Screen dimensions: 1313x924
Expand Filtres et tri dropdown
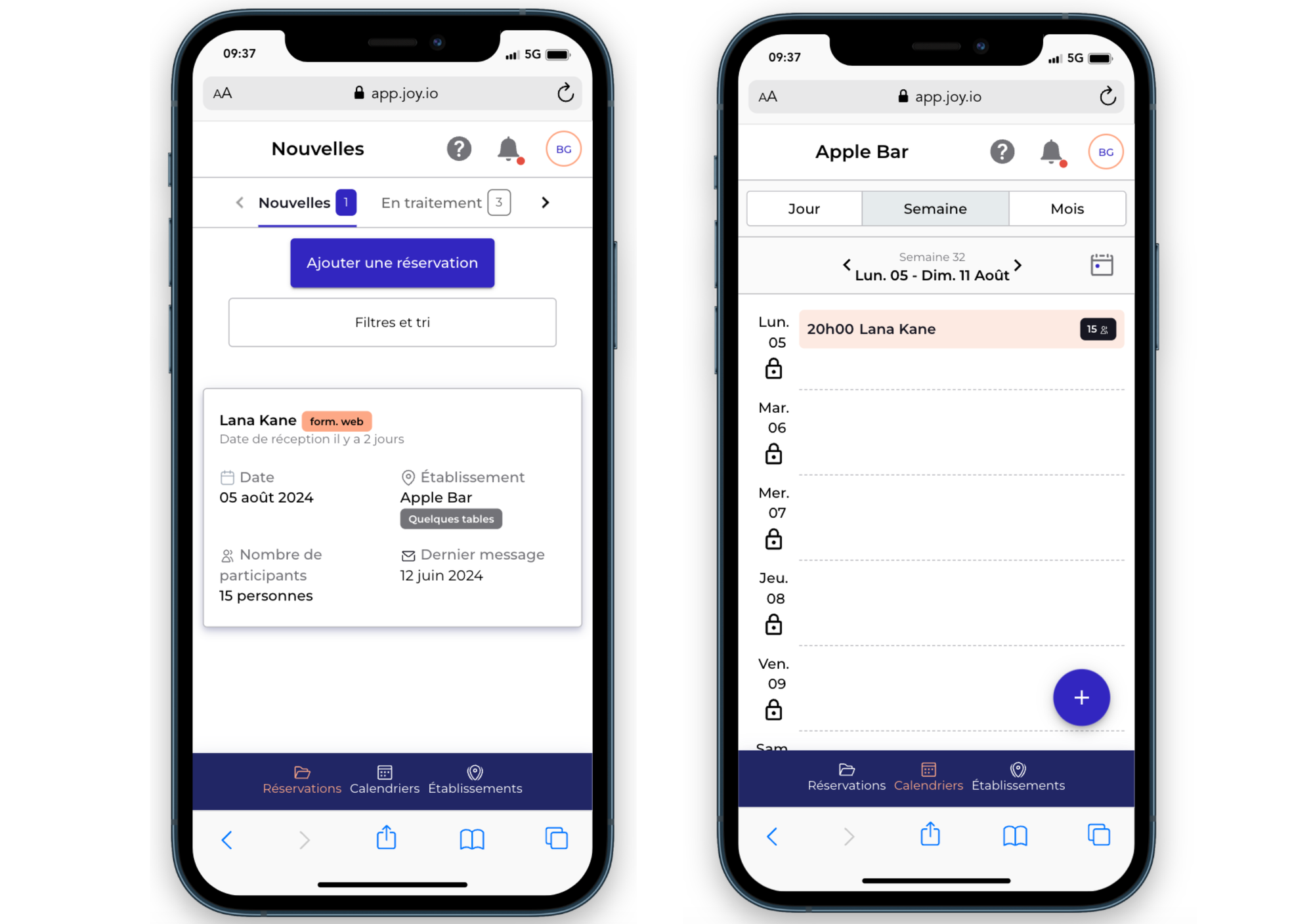392,322
